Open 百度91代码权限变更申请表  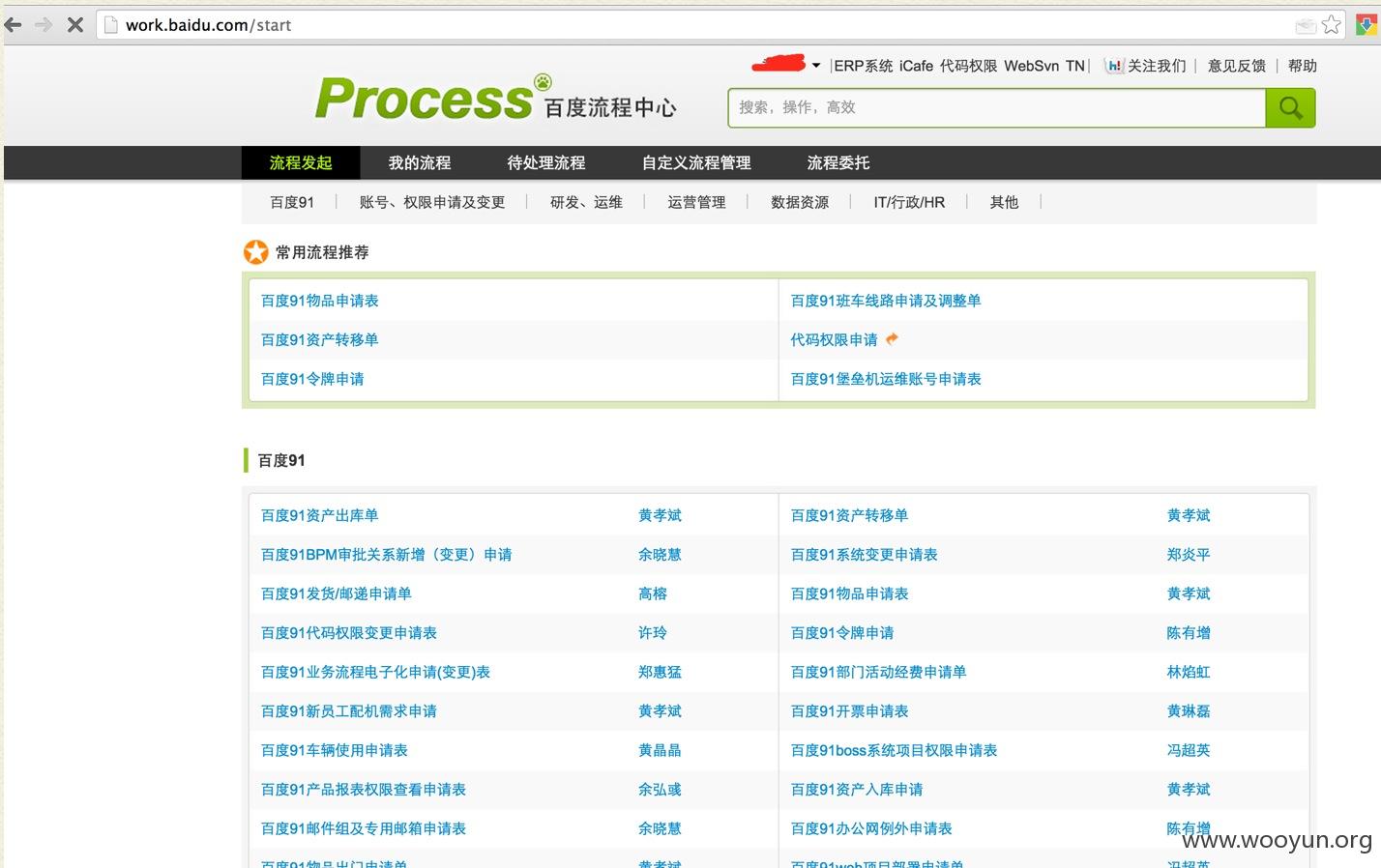click(349, 633)
